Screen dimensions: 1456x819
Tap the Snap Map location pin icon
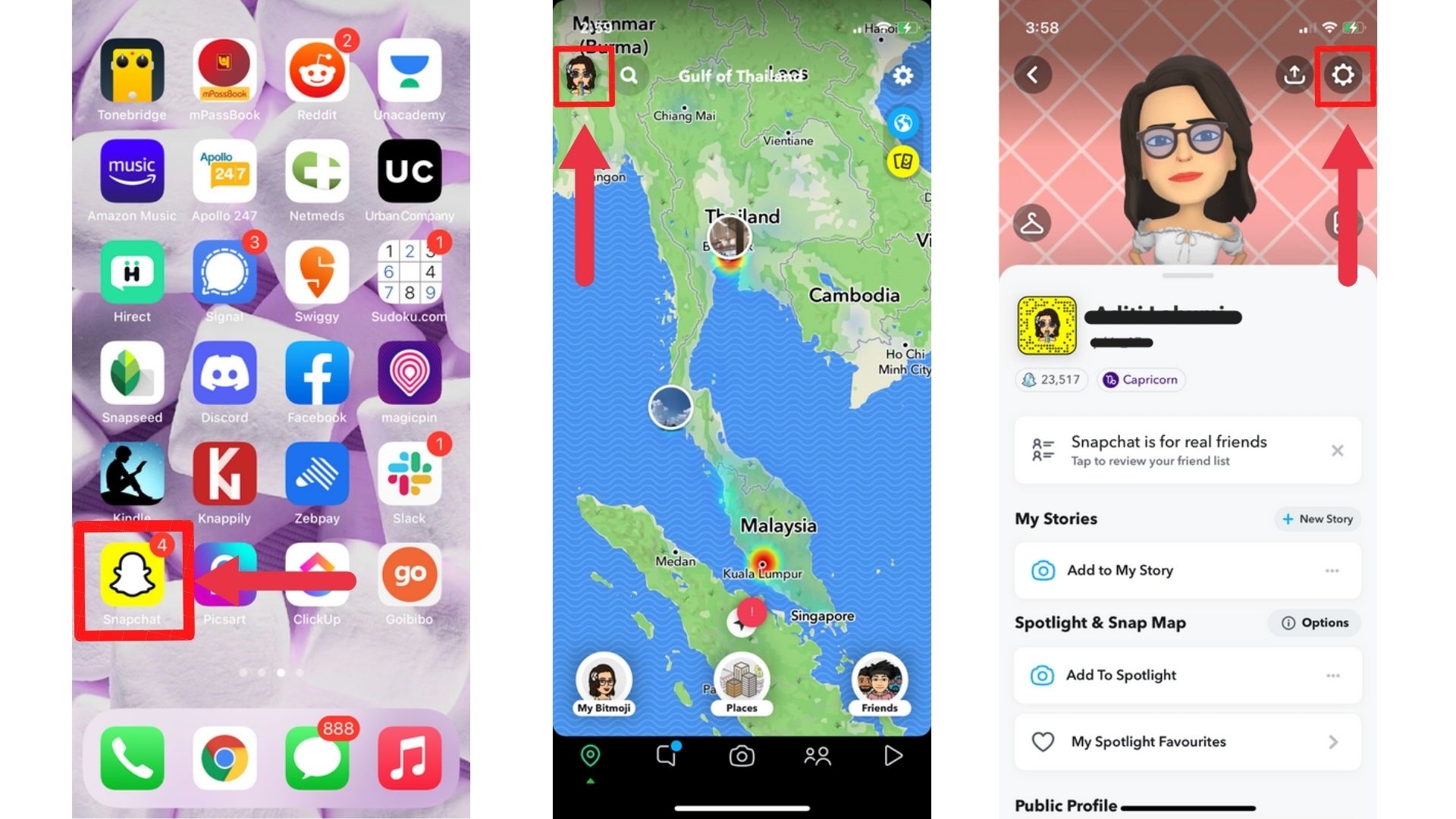589,755
